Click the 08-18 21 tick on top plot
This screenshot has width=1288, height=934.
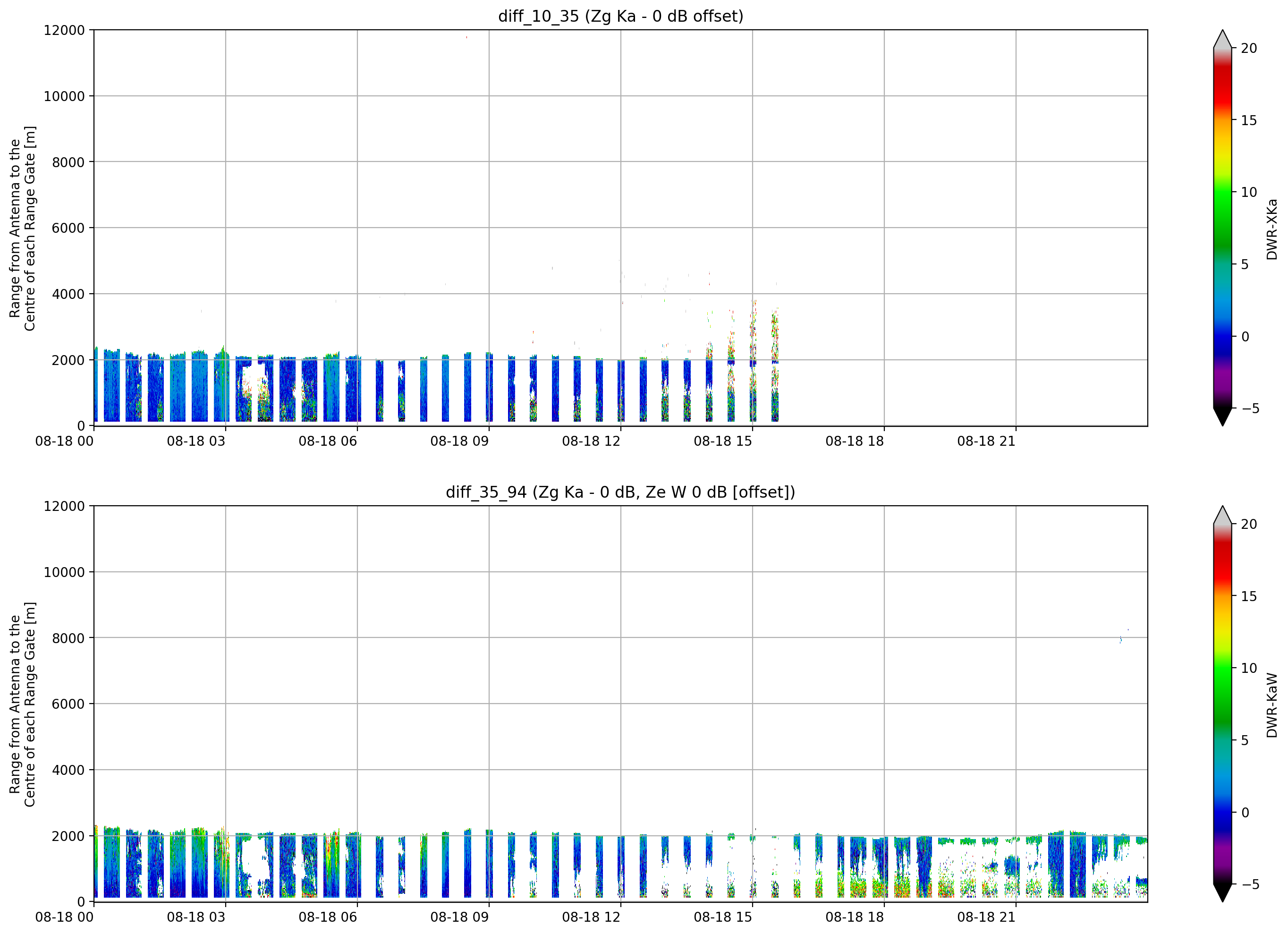[986, 442]
